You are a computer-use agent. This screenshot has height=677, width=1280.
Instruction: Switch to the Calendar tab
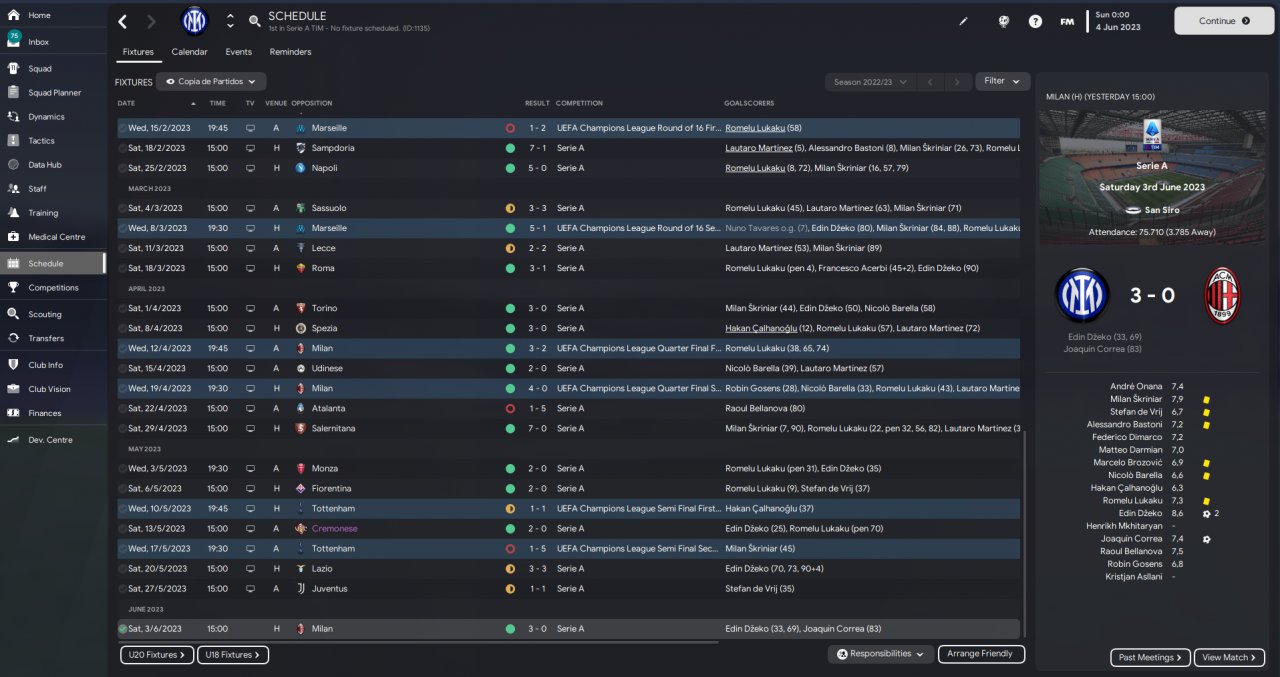[189, 52]
